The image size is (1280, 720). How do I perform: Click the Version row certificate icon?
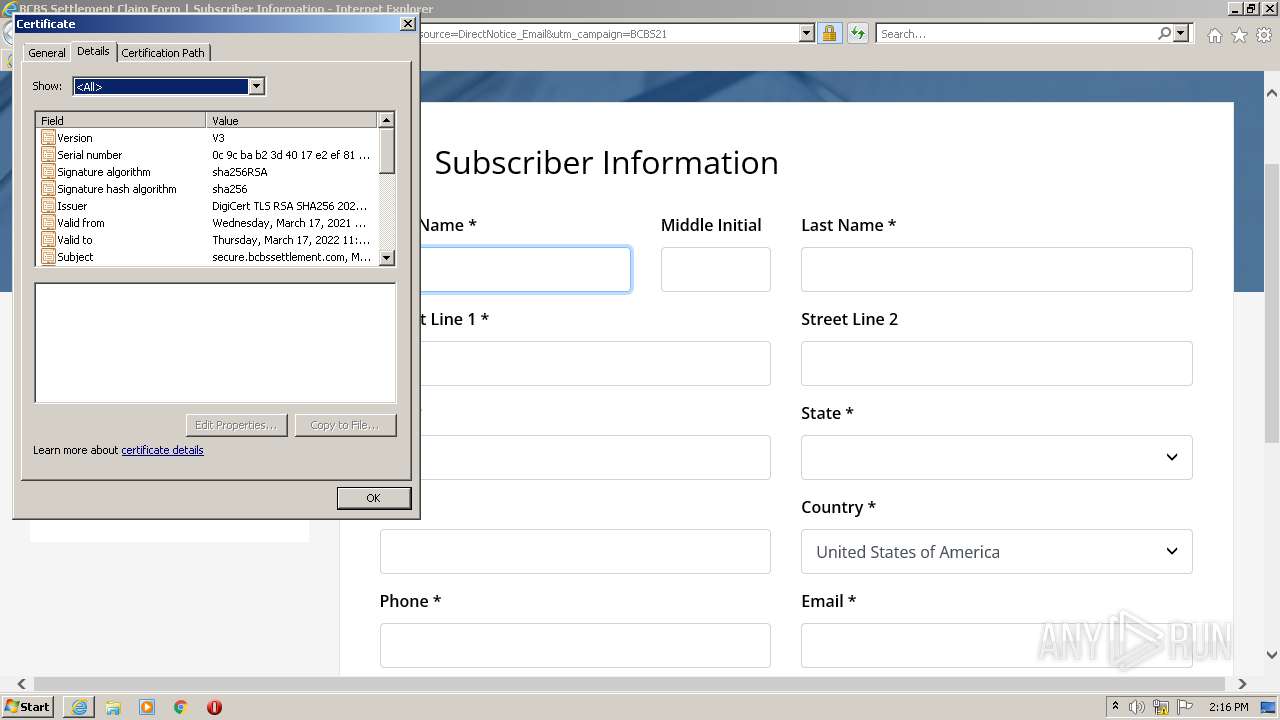[x=48, y=138]
